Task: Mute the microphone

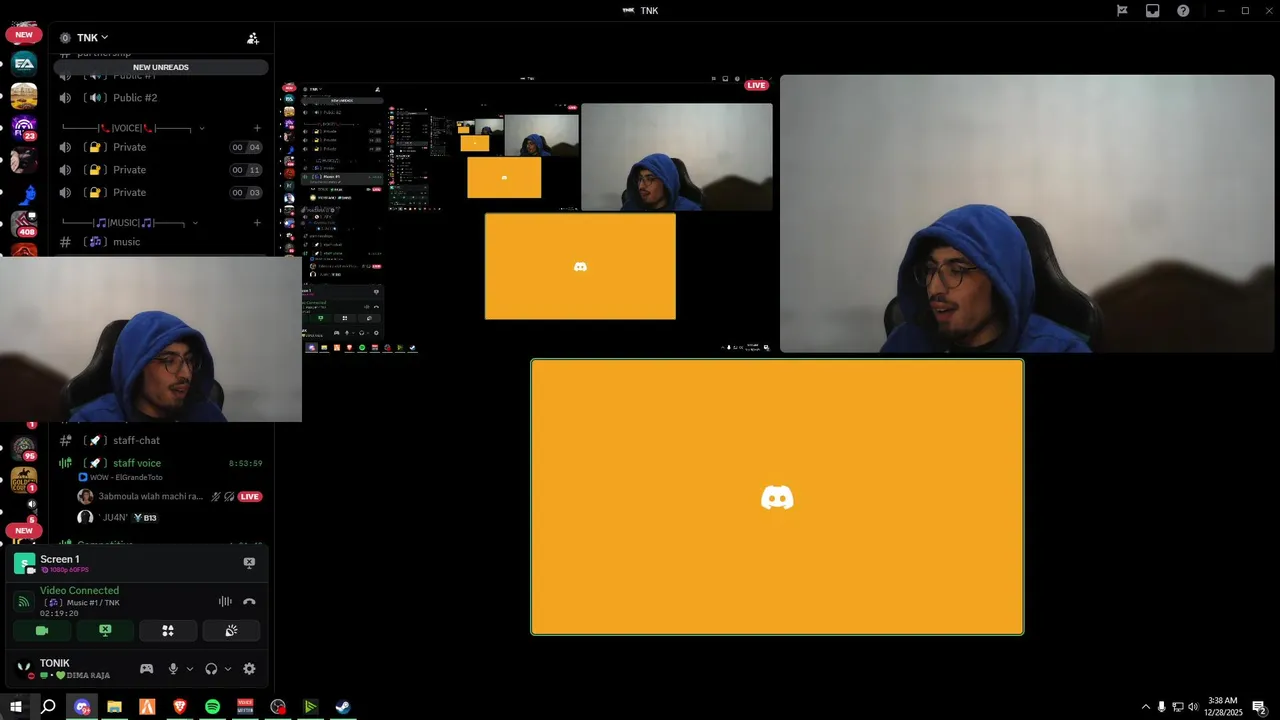Action: [173, 669]
